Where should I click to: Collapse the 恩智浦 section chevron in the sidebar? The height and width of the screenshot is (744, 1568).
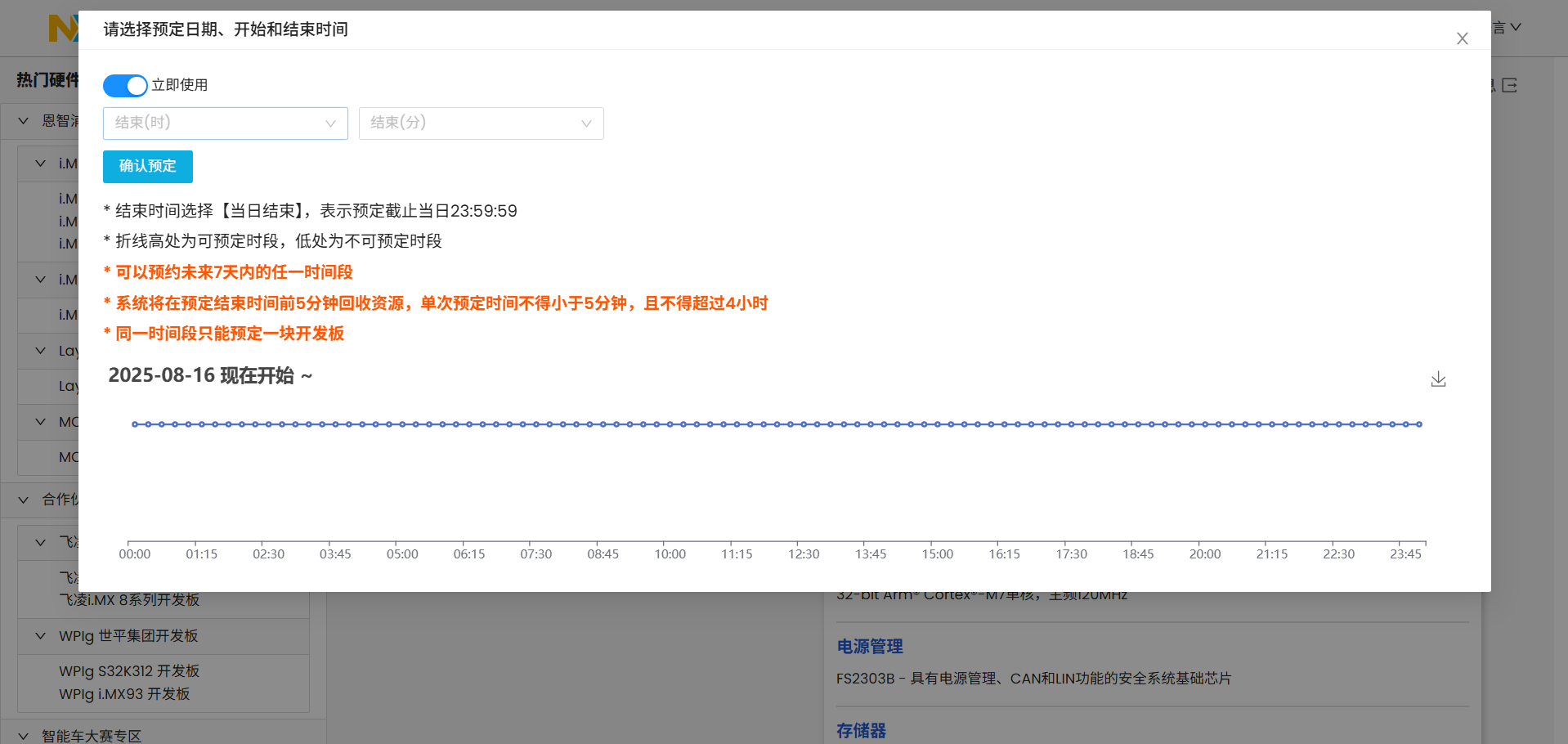click(23, 121)
